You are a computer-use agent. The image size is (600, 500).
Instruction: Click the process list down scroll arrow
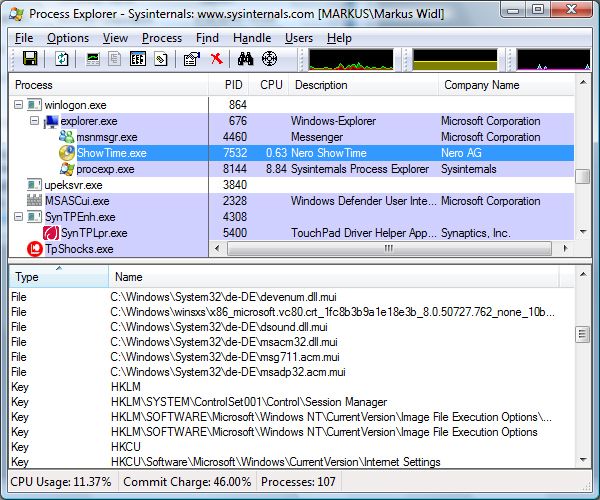(x=583, y=232)
